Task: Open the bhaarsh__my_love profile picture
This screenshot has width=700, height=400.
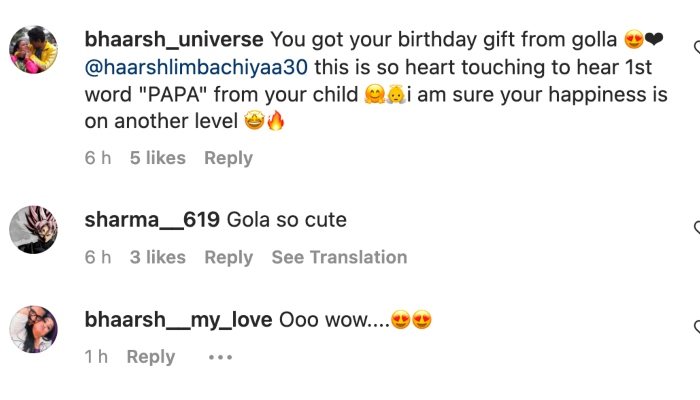Action: point(33,328)
